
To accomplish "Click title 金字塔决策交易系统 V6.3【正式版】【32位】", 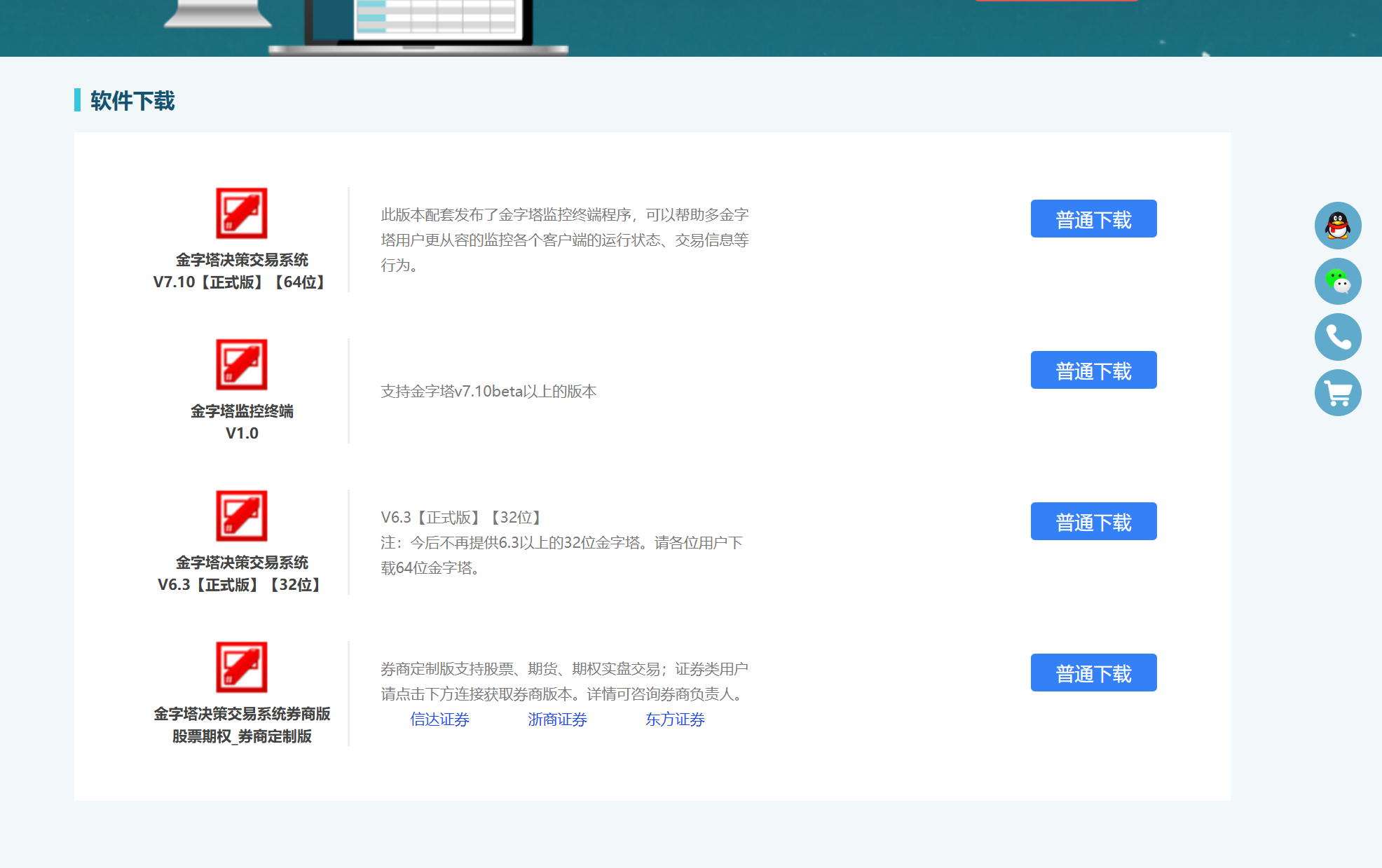I will 242,573.
